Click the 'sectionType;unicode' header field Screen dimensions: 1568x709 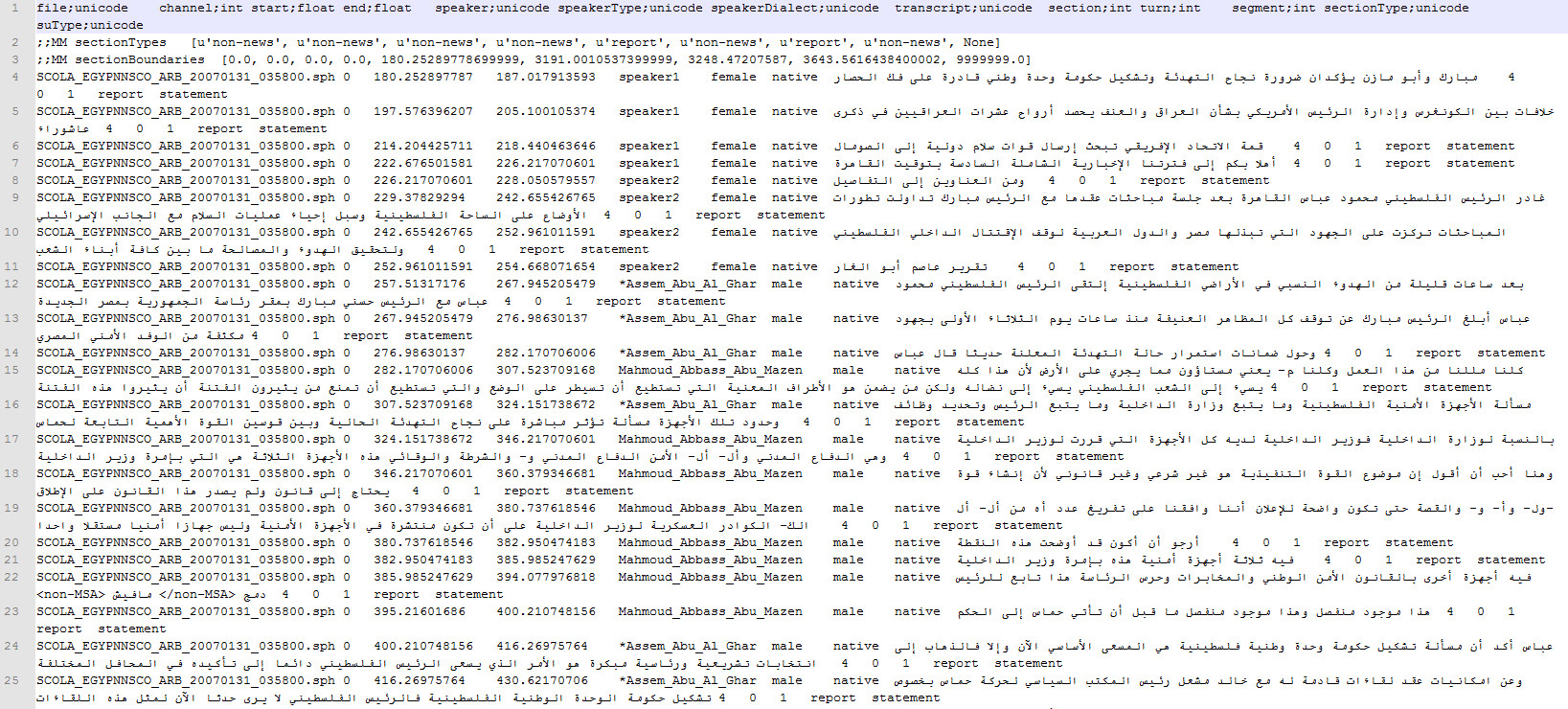[1397, 8]
